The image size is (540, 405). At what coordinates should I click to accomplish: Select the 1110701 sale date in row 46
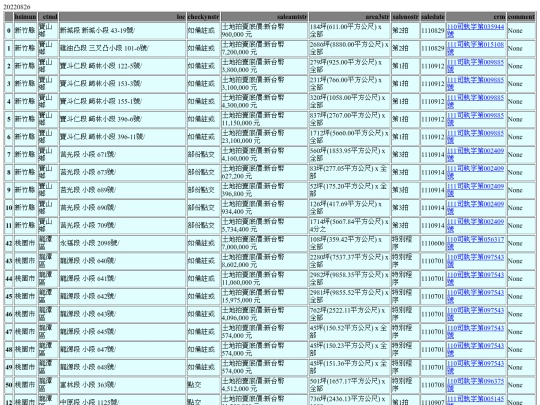click(x=433, y=314)
